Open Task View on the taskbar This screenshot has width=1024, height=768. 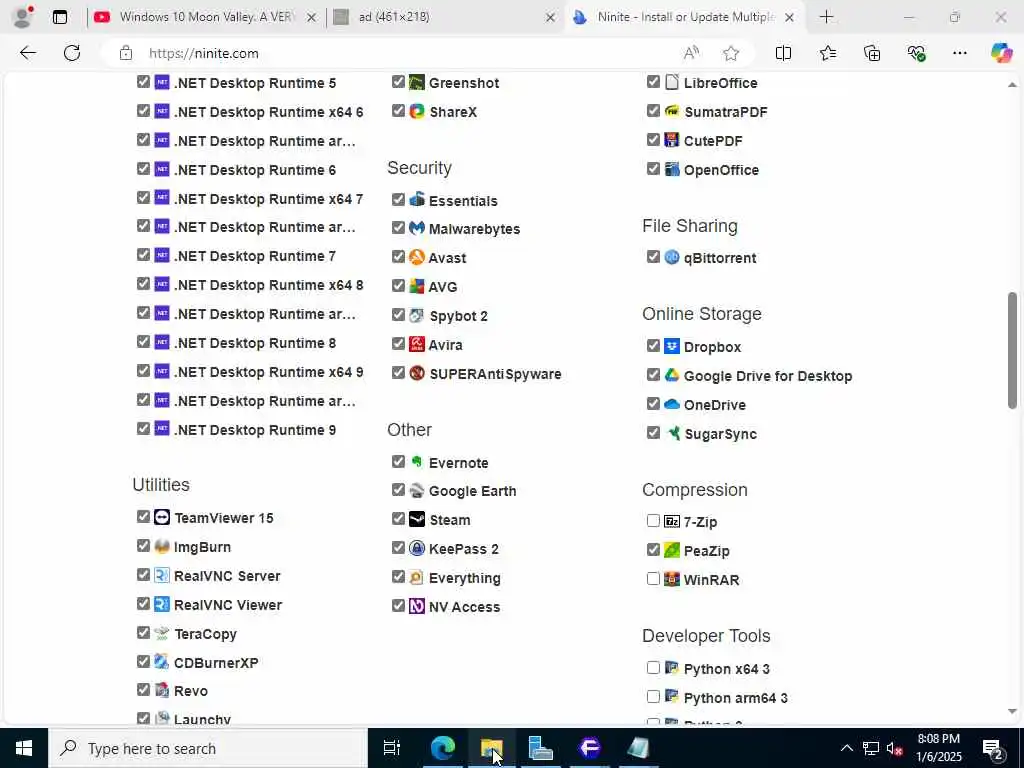tap(391, 748)
